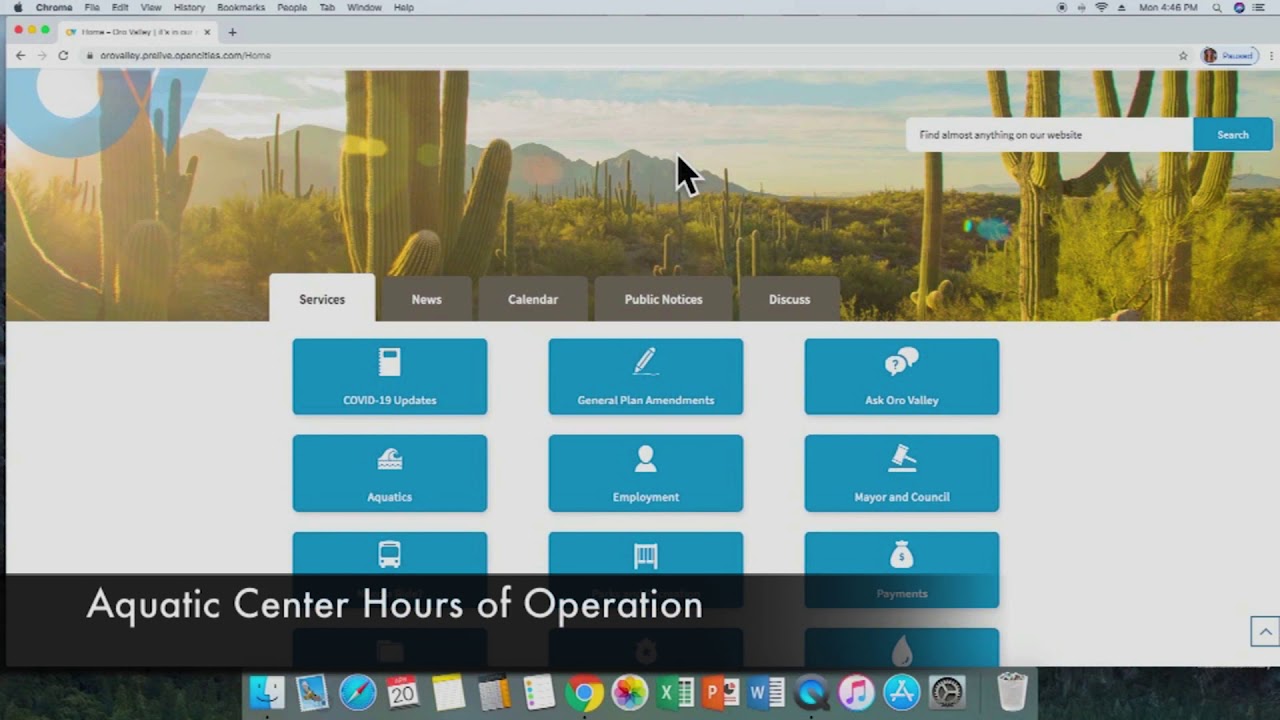The width and height of the screenshot is (1280, 720).
Task: Open the Edit menu
Action: coord(120,7)
